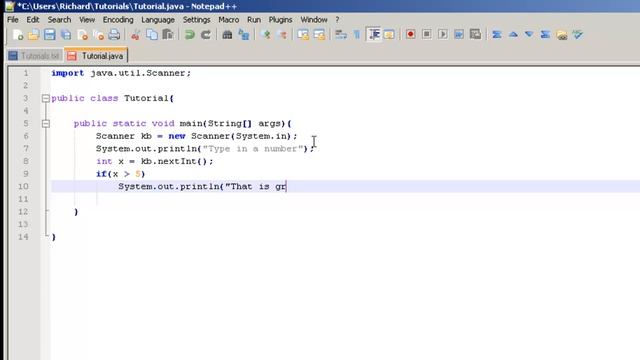The height and width of the screenshot is (360, 640).
Task: Click the "int x = kb.nextInt();" line
Action: (x=154, y=161)
